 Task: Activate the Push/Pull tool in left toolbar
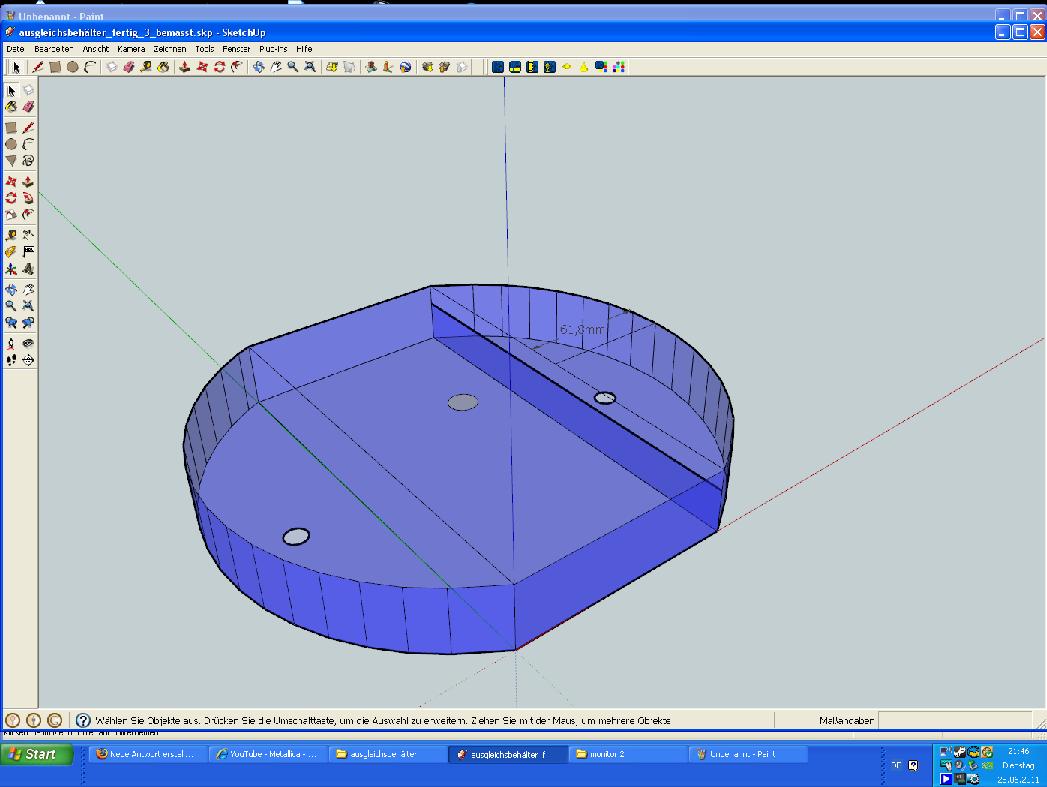[x=28, y=182]
